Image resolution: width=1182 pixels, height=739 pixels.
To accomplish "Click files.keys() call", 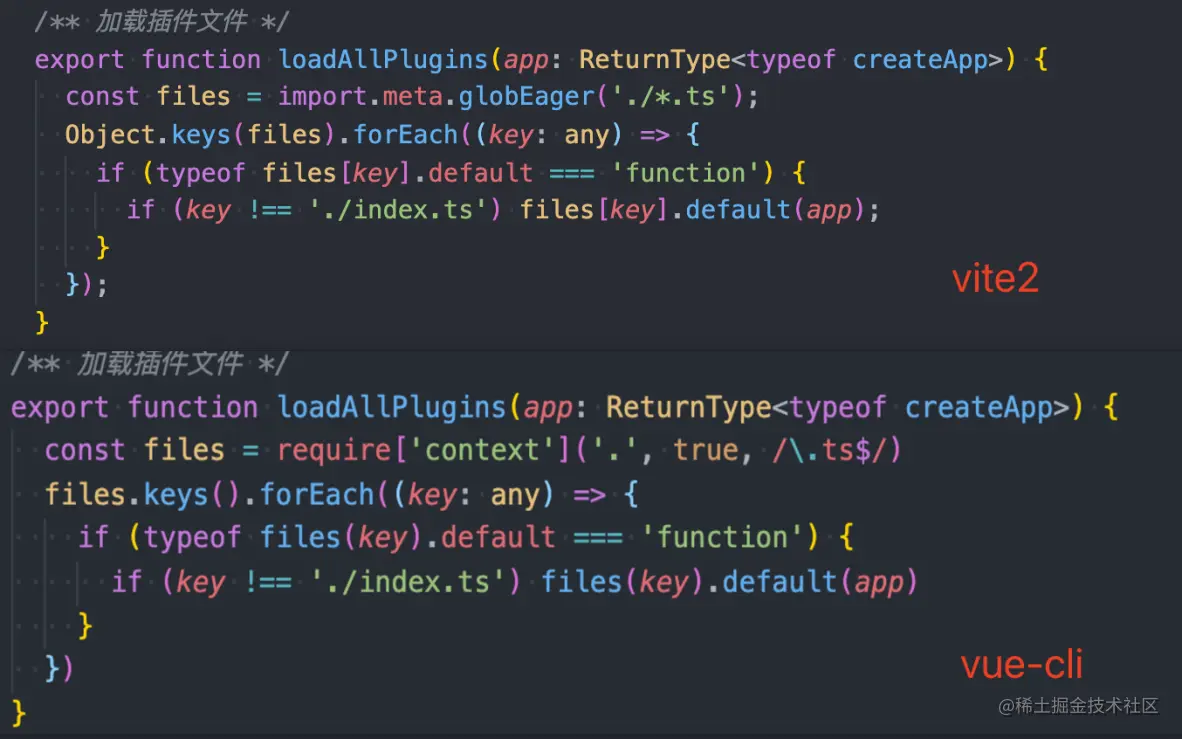I will [142, 495].
